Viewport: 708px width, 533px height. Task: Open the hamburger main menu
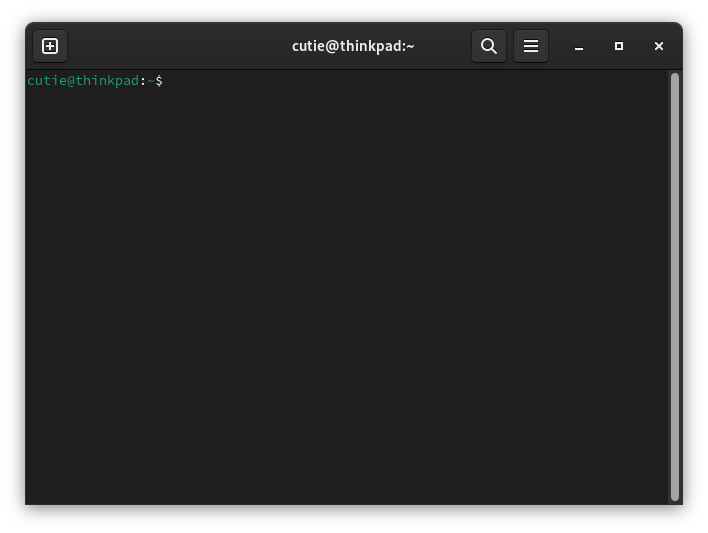click(x=531, y=46)
